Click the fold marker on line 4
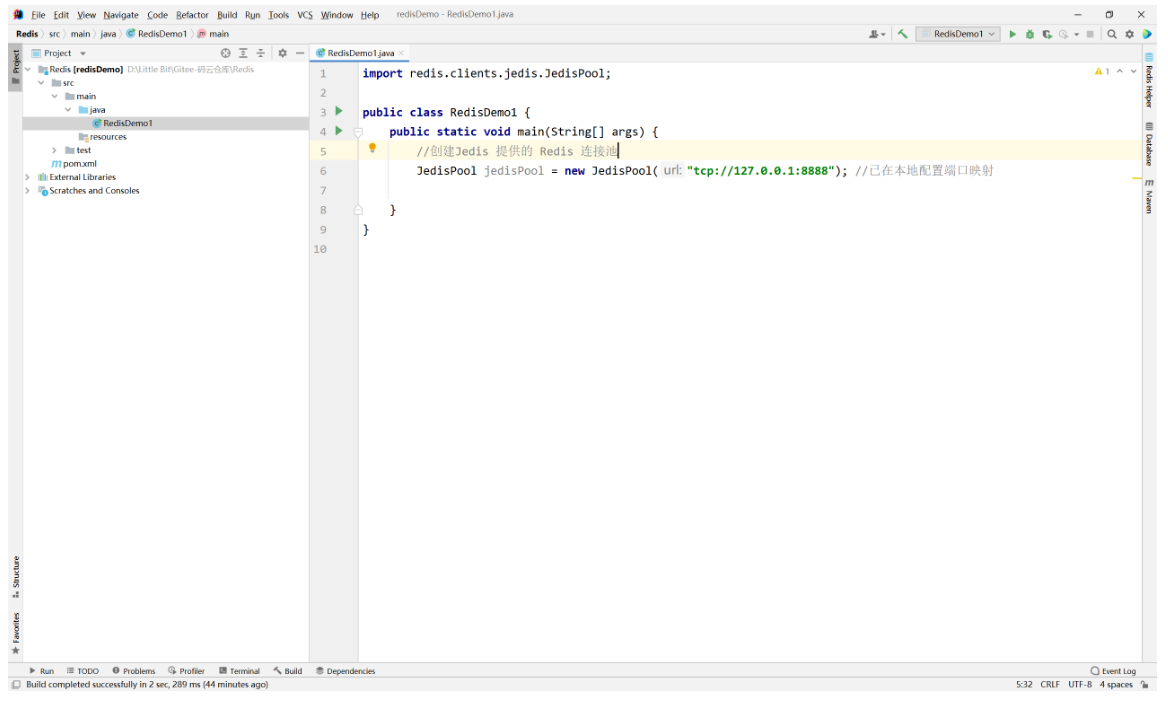 pyautogui.click(x=358, y=132)
